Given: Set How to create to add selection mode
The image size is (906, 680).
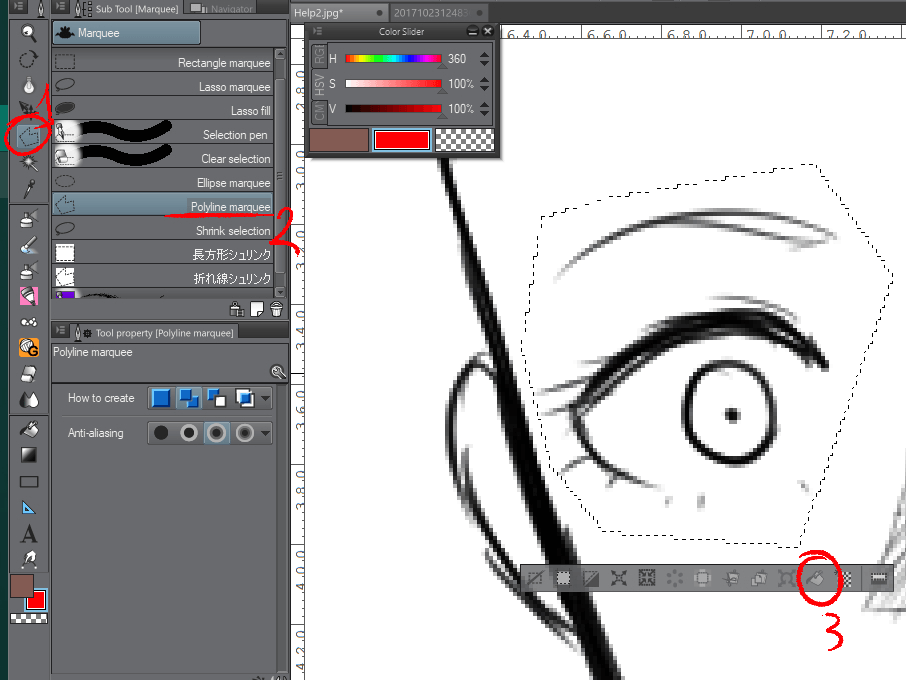Looking at the screenshot, I should [189, 397].
